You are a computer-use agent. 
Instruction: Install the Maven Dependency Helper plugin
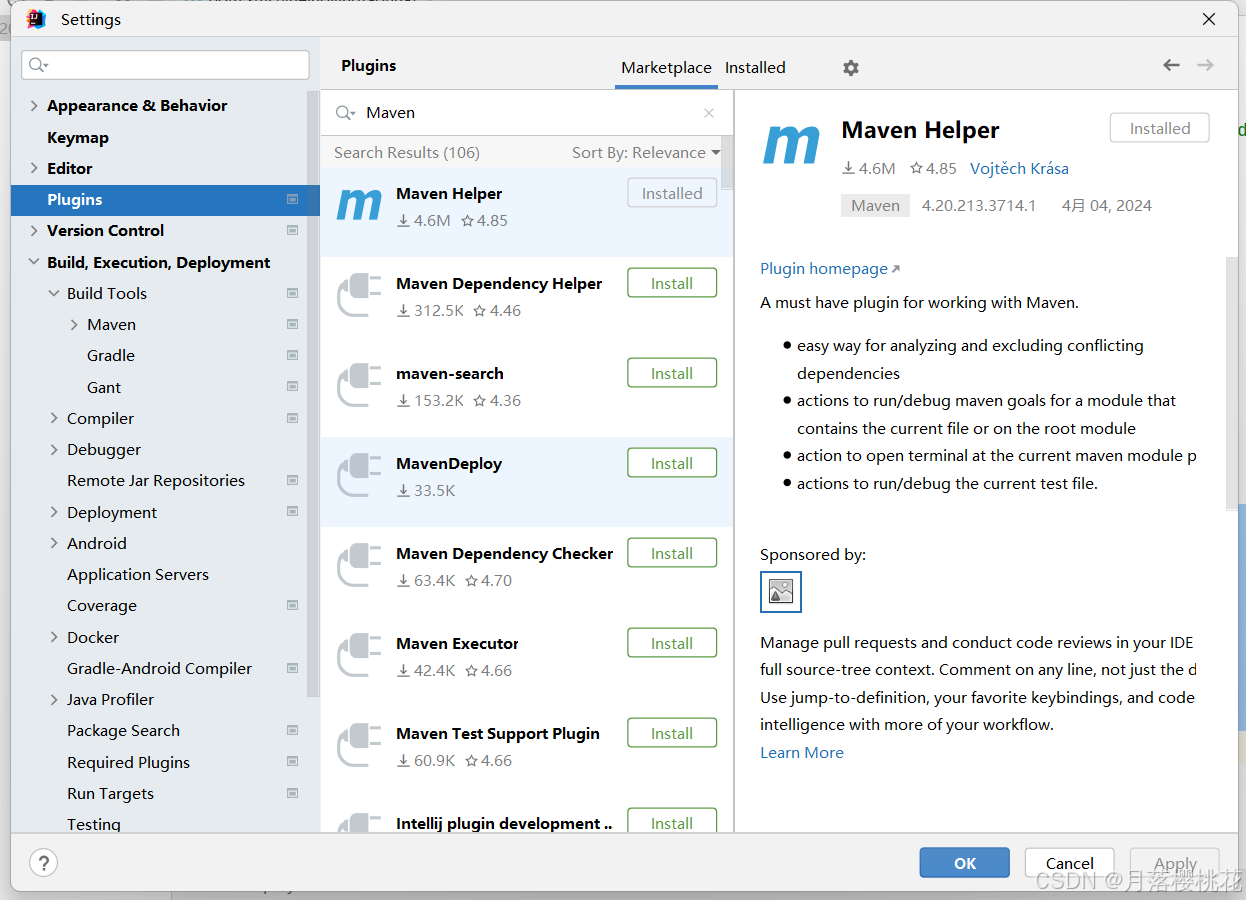[x=672, y=284]
